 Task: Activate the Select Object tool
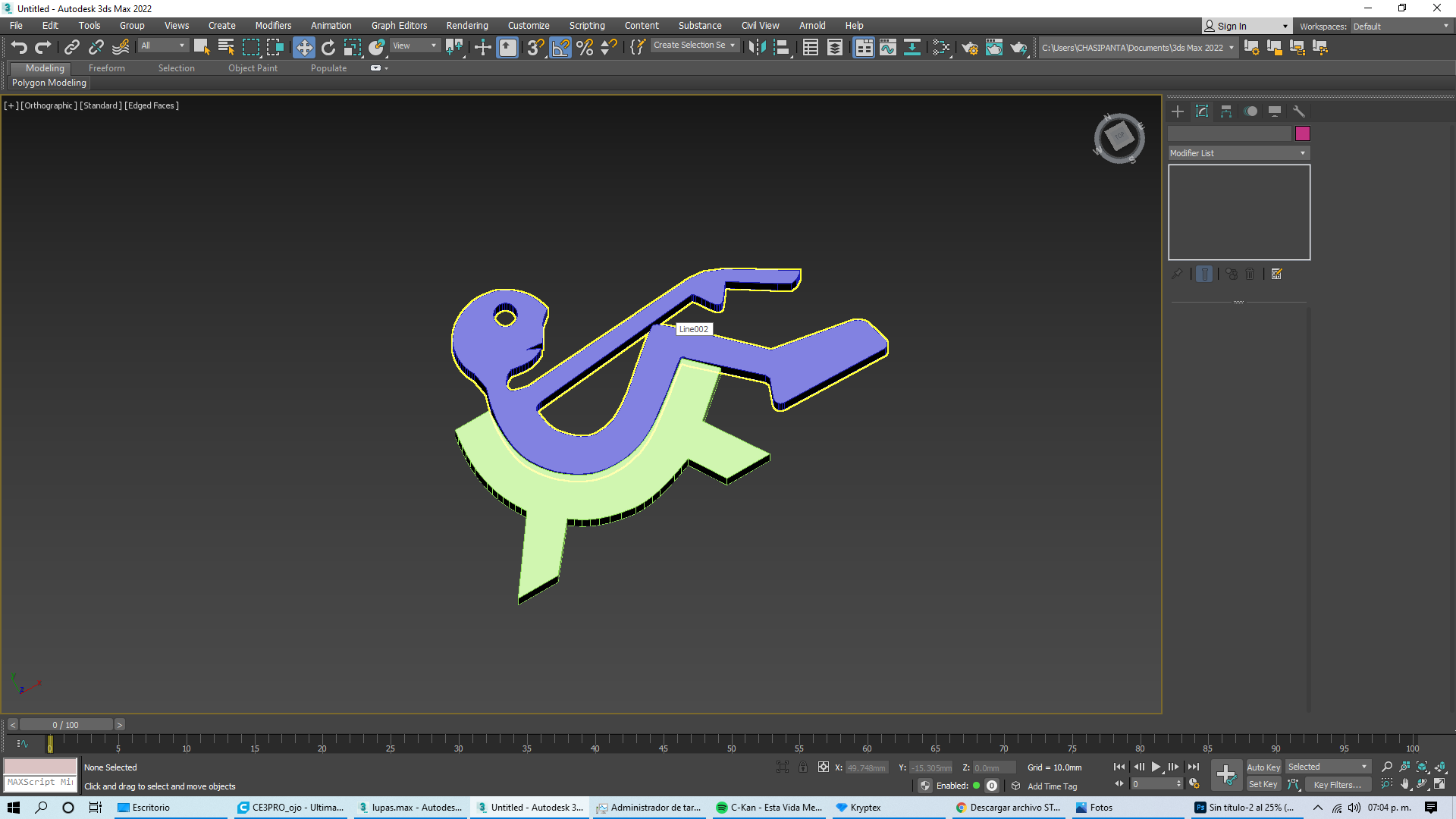(202, 48)
